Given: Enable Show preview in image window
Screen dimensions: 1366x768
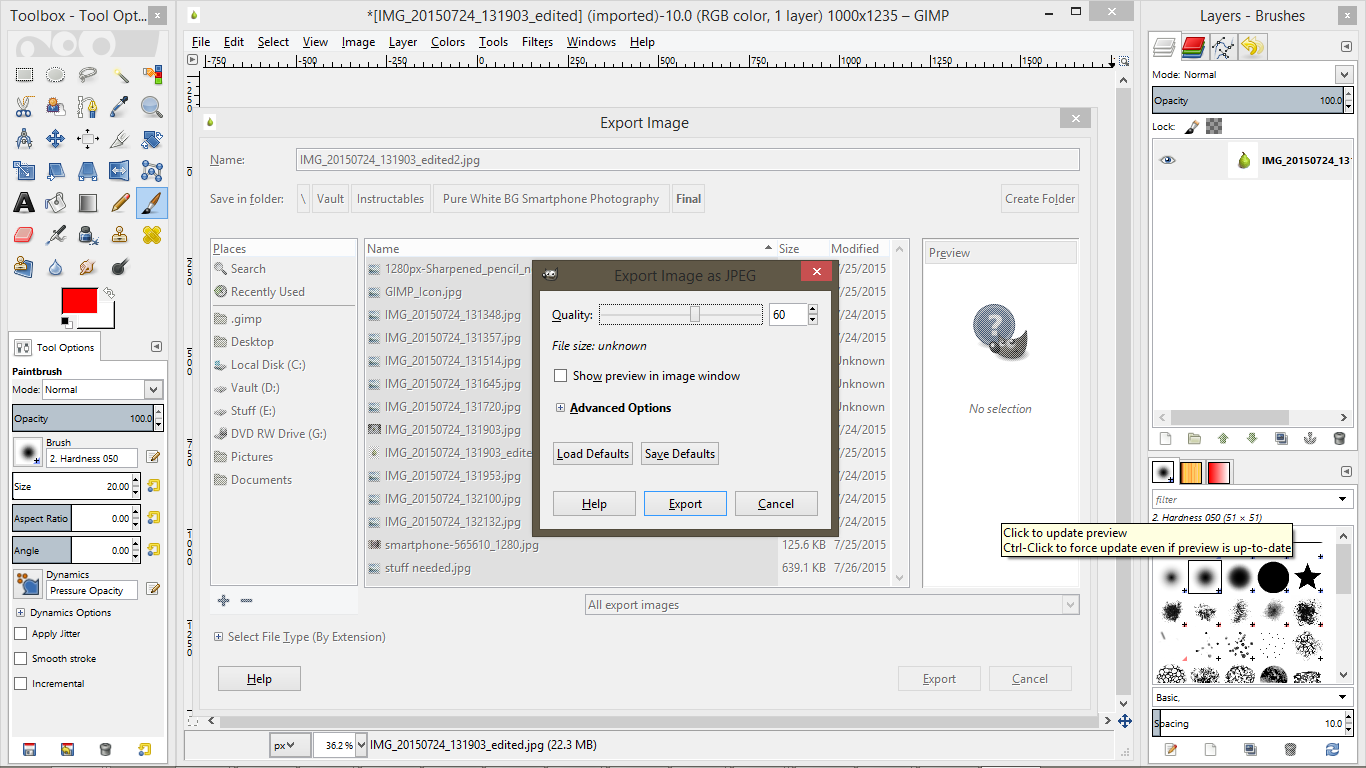Looking at the screenshot, I should coord(561,375).
